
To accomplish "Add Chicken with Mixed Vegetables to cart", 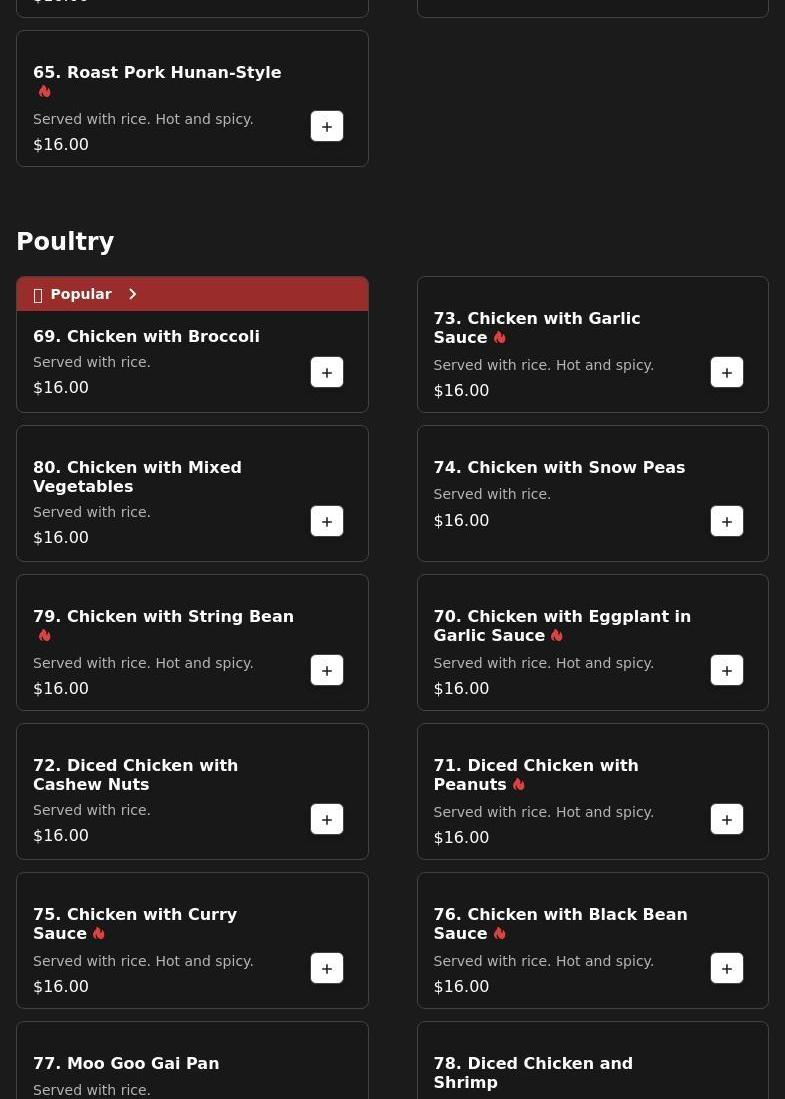I will 327,521.
